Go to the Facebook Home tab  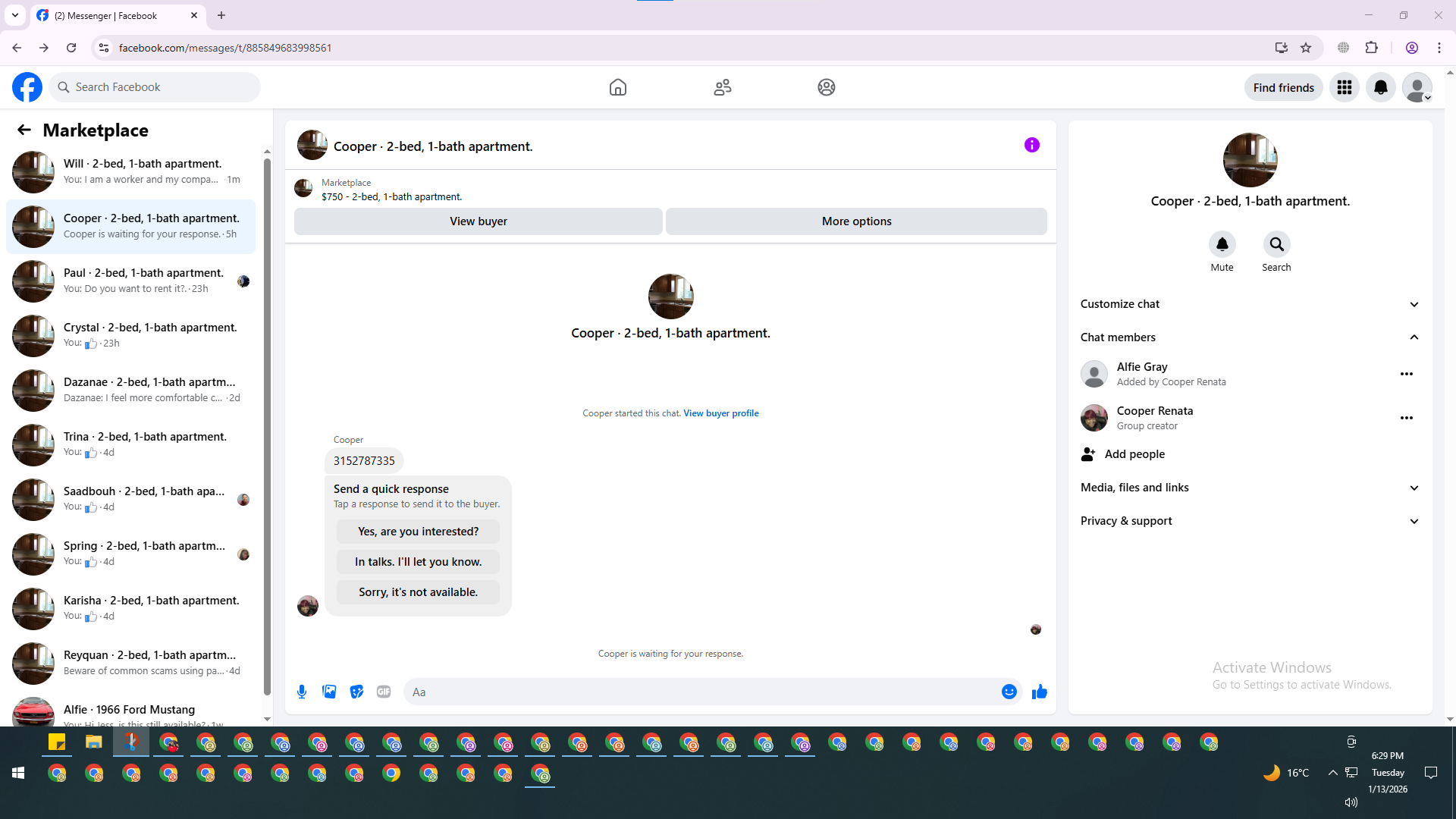coord(618,87)
